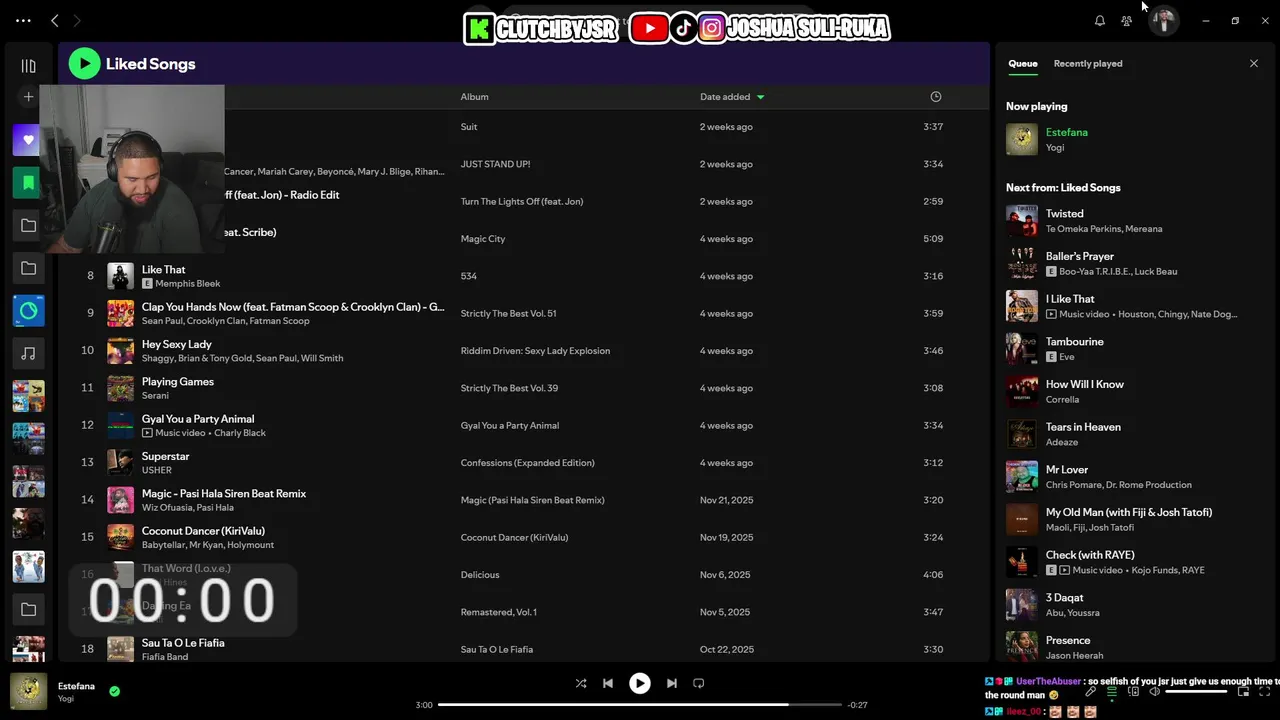Image resolution: width=1280 pixels, height=720 pixels.
Task: Click the music video icon under Check (with RAYE)
Action: click(1065, 570)
